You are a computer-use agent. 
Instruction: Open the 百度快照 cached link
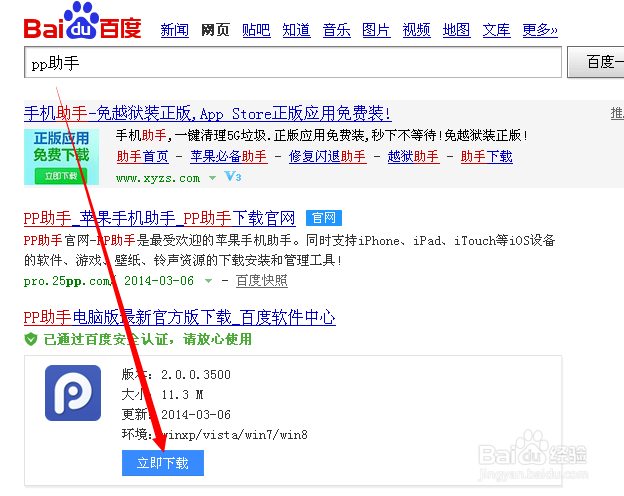[261, 281]
